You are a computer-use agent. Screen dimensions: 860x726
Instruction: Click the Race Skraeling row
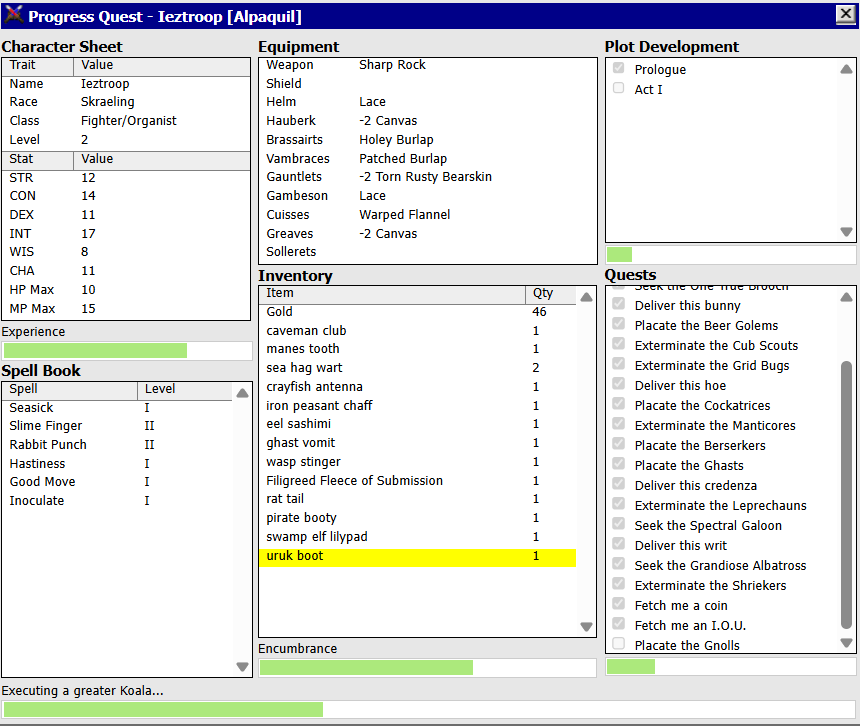pyautogui.click(x=126, y=103)
